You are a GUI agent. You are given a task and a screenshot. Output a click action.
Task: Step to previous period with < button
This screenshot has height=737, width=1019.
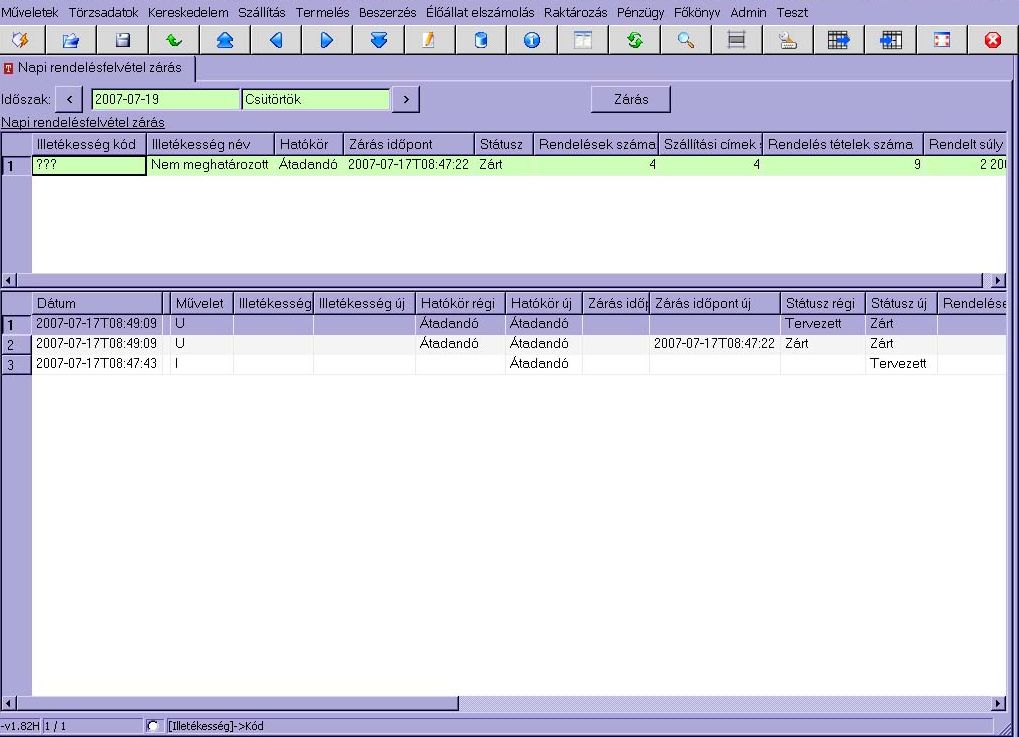(x=69, y=99)
